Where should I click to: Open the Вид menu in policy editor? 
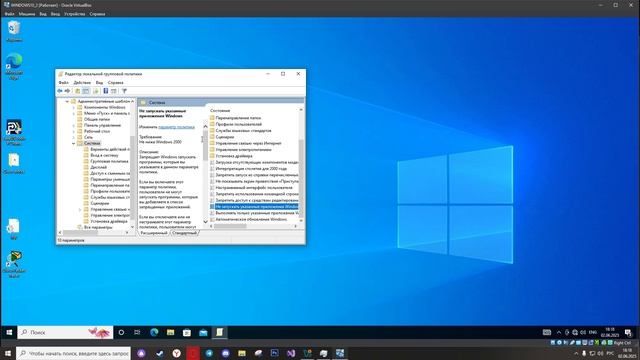coord(99,82)
